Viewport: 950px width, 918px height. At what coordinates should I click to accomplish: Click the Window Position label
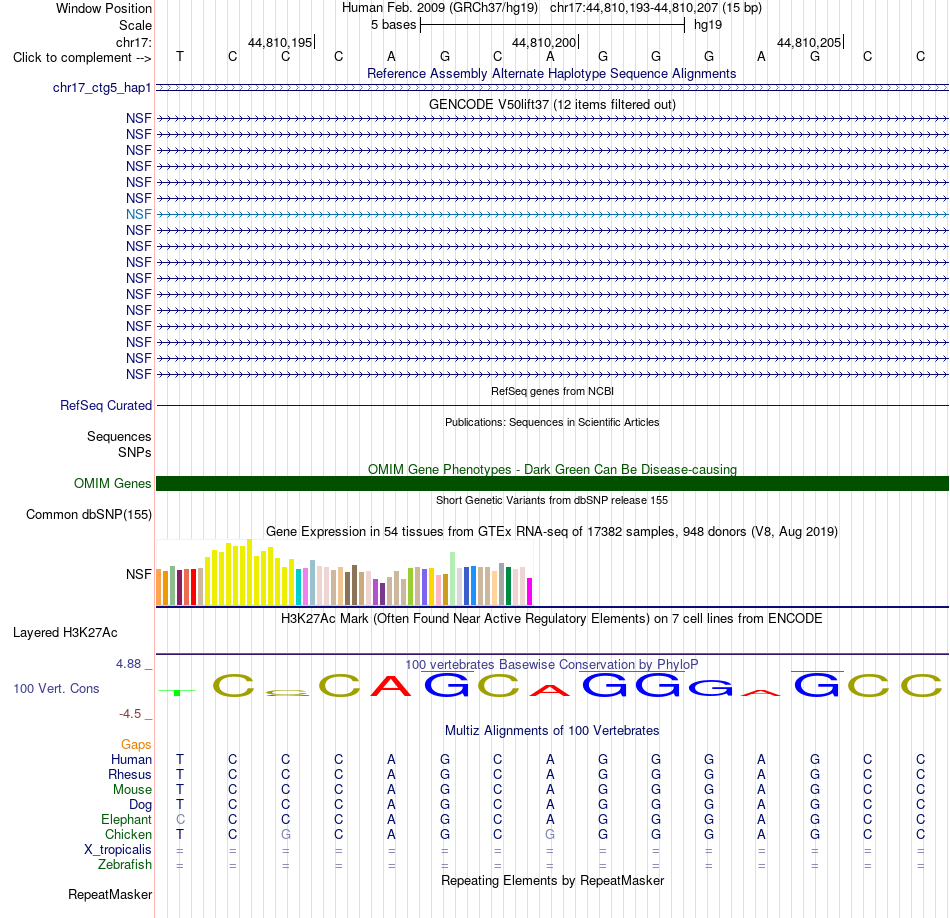104,8
